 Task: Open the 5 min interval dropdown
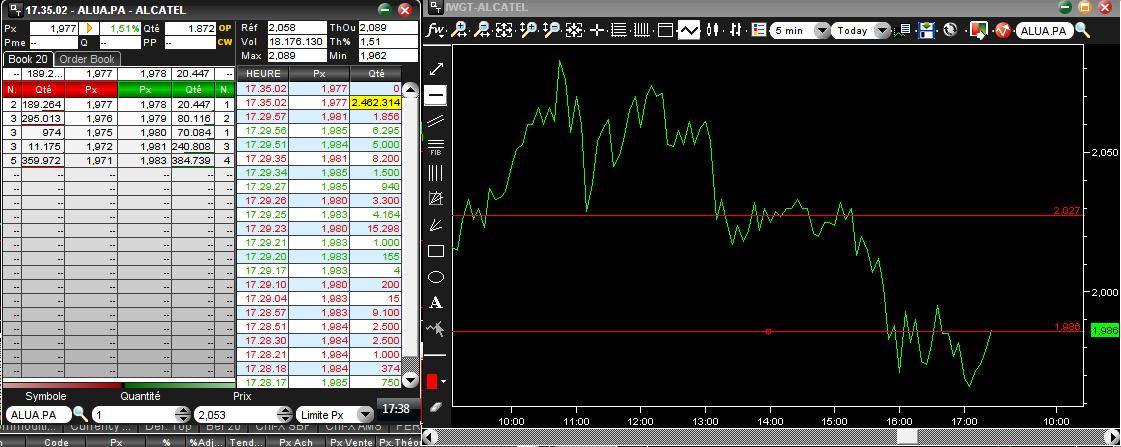click(x=822, y=31)
